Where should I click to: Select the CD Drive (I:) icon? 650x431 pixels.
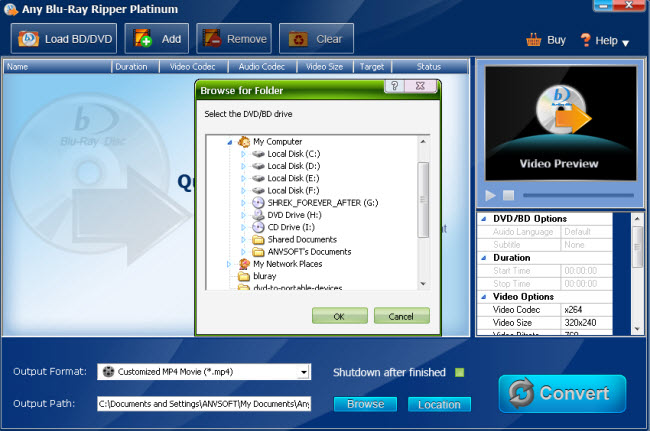pos(258,227)
